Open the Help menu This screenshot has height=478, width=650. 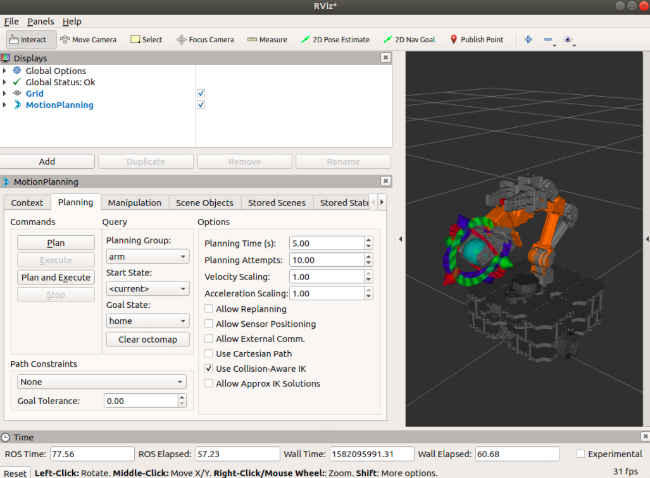point(72,22)
